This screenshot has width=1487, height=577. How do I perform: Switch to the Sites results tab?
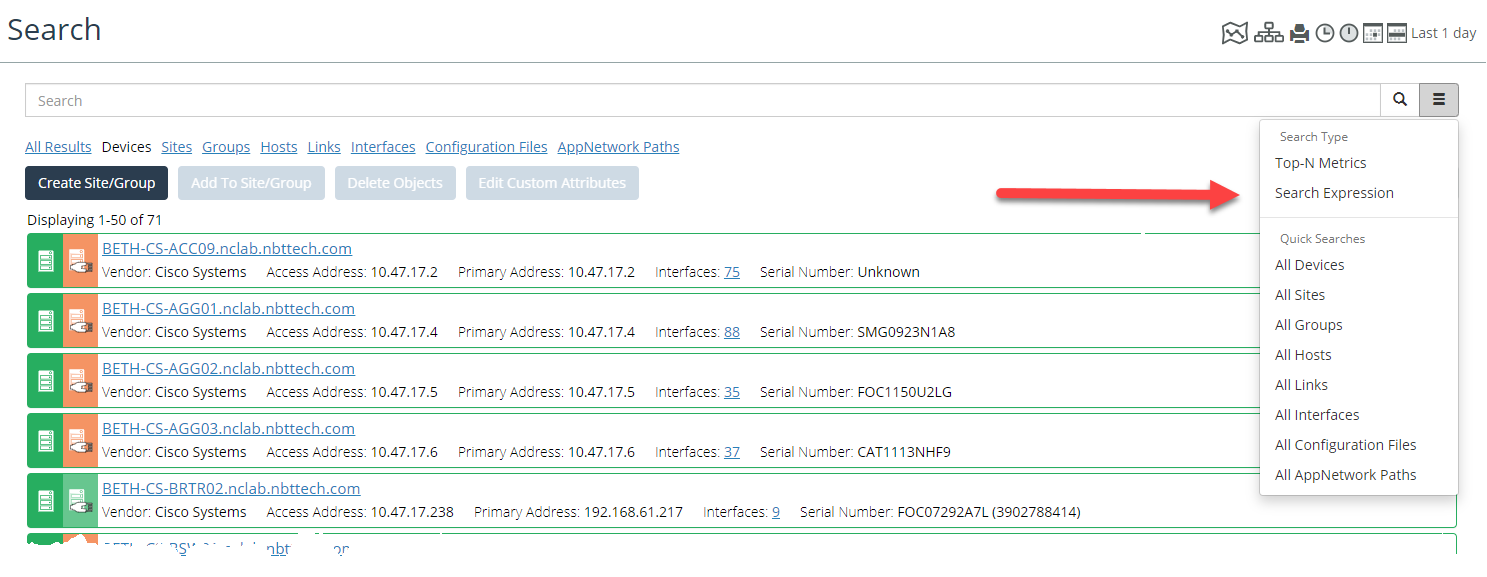176,147
